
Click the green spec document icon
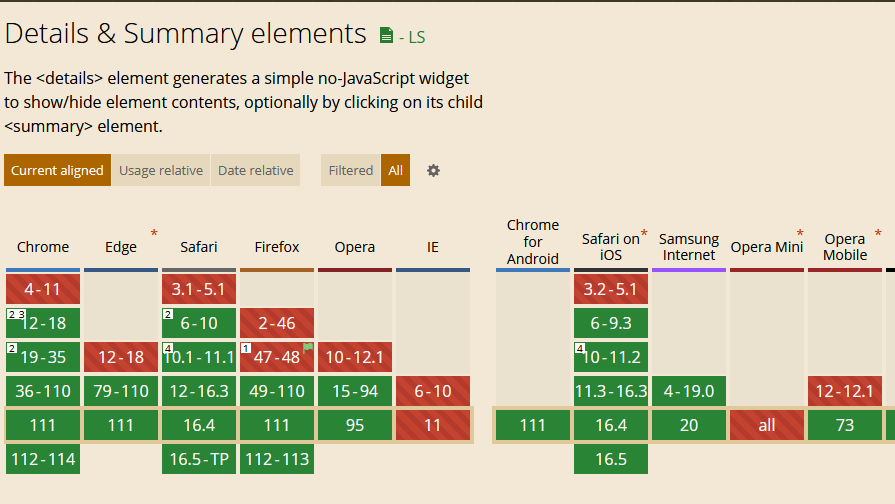click(387, 37)
